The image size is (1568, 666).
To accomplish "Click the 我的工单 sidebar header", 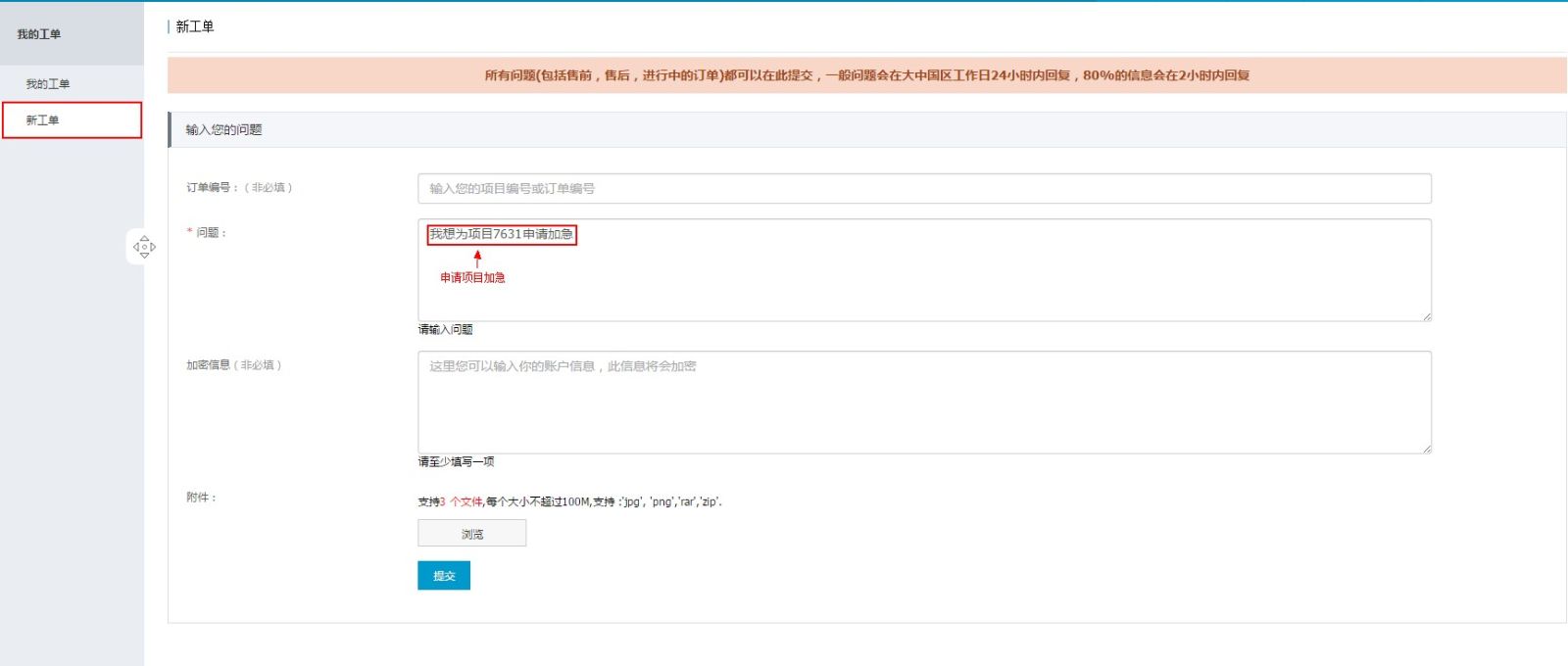I will pos(39,34).
